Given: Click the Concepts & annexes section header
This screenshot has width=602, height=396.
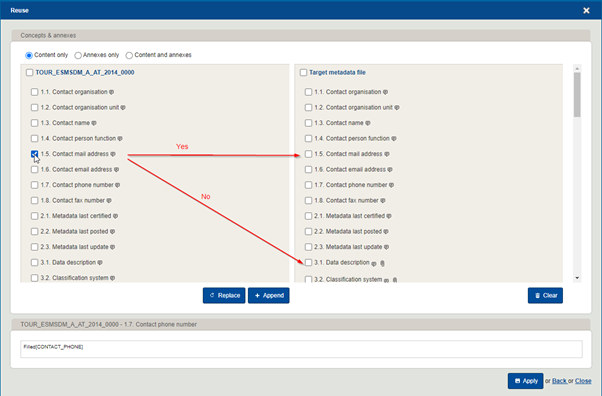Looking at the screenshot, I should pos(301,35).
